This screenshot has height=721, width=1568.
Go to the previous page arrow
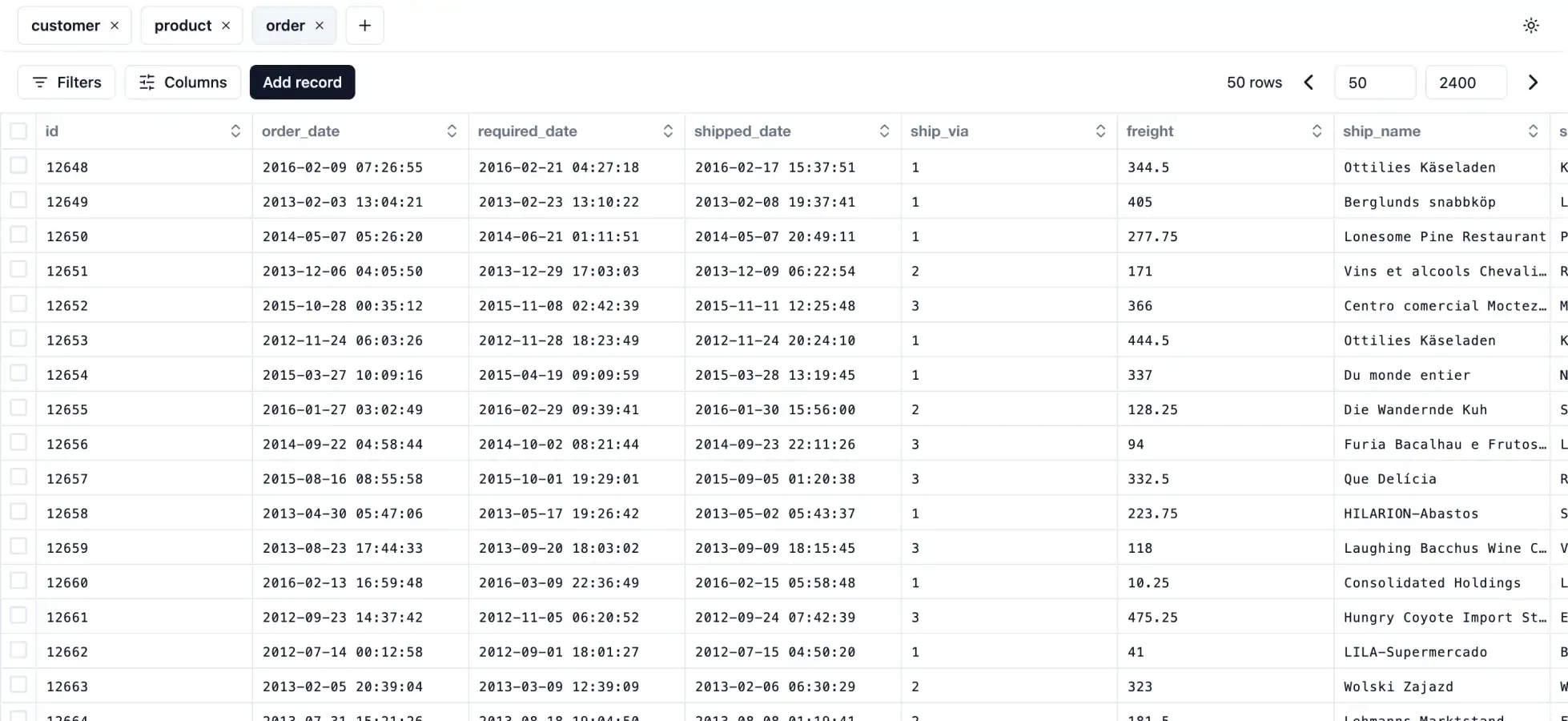tap(1309, 83)
